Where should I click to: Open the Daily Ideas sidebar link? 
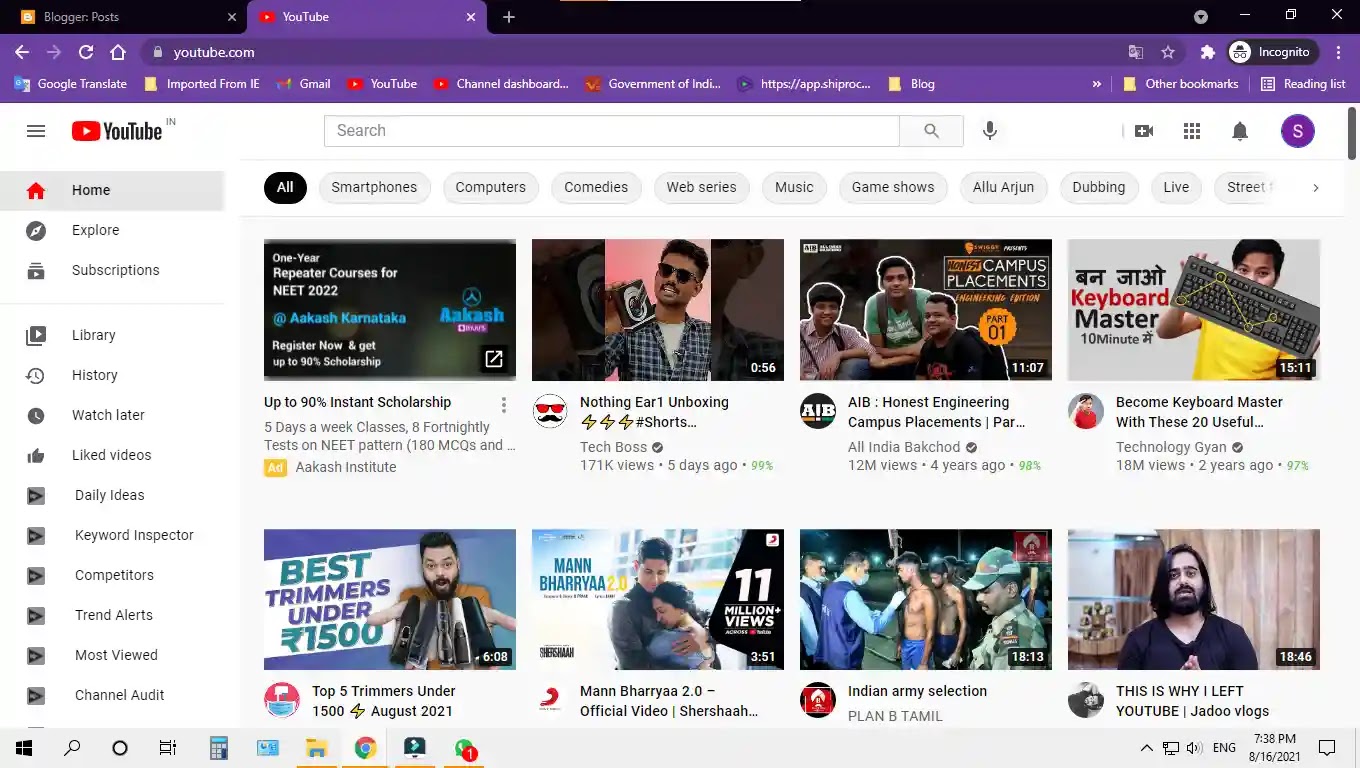(x=110, y=496)
